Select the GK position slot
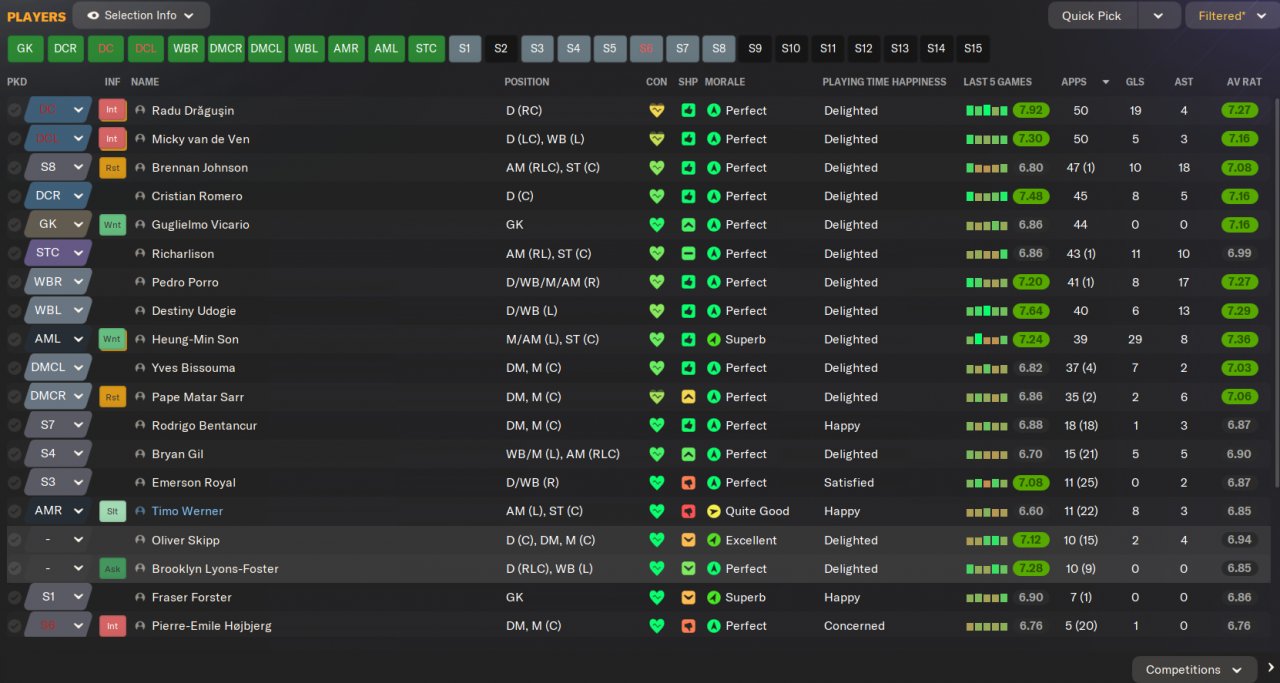Screen dimensions: 1280x683 (26, 48)
